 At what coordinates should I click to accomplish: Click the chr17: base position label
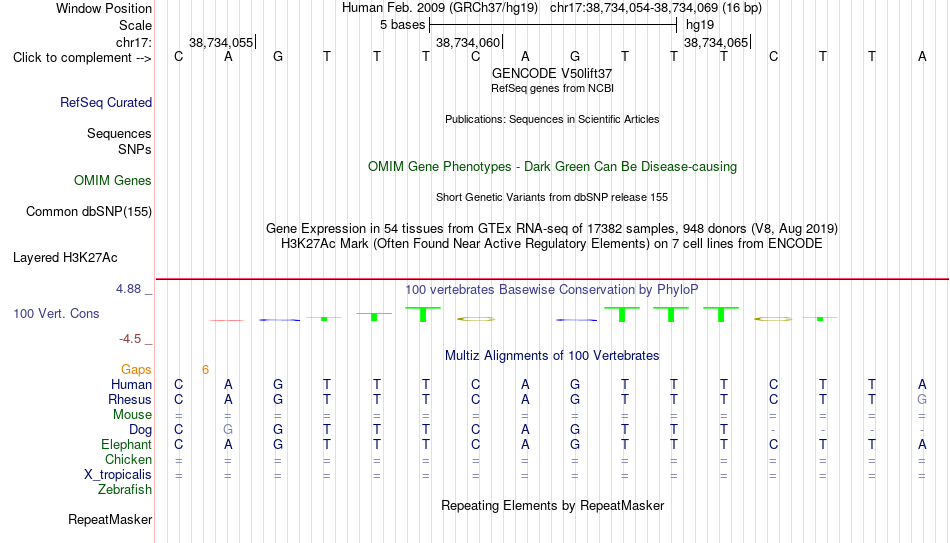133,42
